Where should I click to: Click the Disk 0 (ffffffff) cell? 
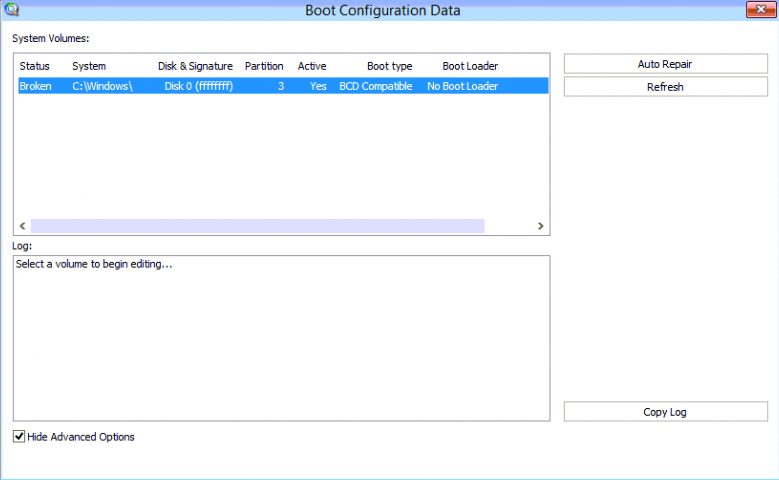tap(199, 87)
